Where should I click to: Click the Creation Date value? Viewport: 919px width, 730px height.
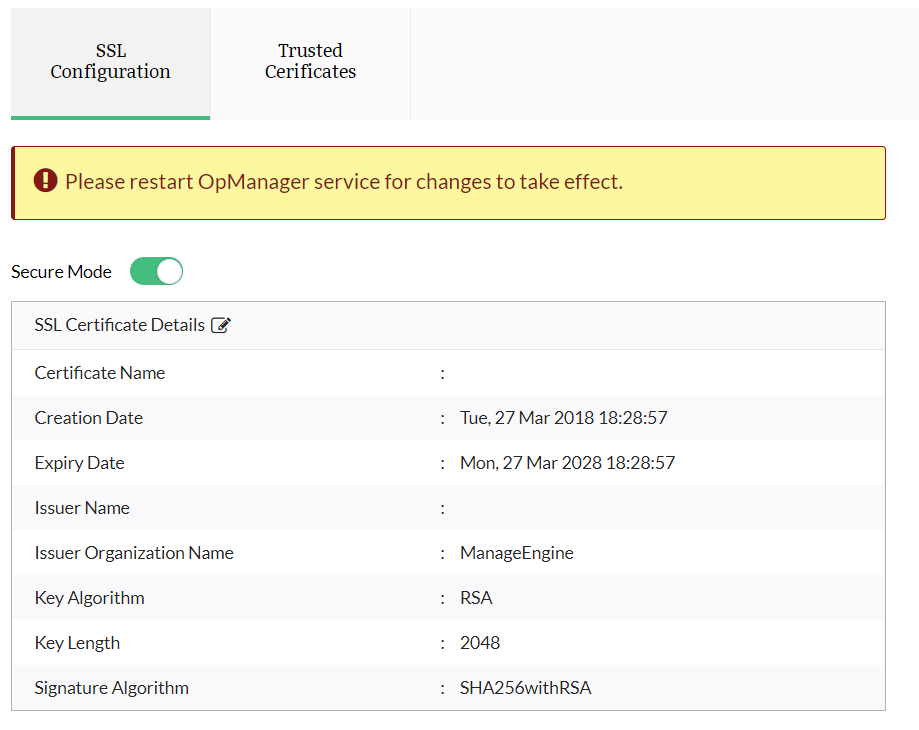pos(563,417)
